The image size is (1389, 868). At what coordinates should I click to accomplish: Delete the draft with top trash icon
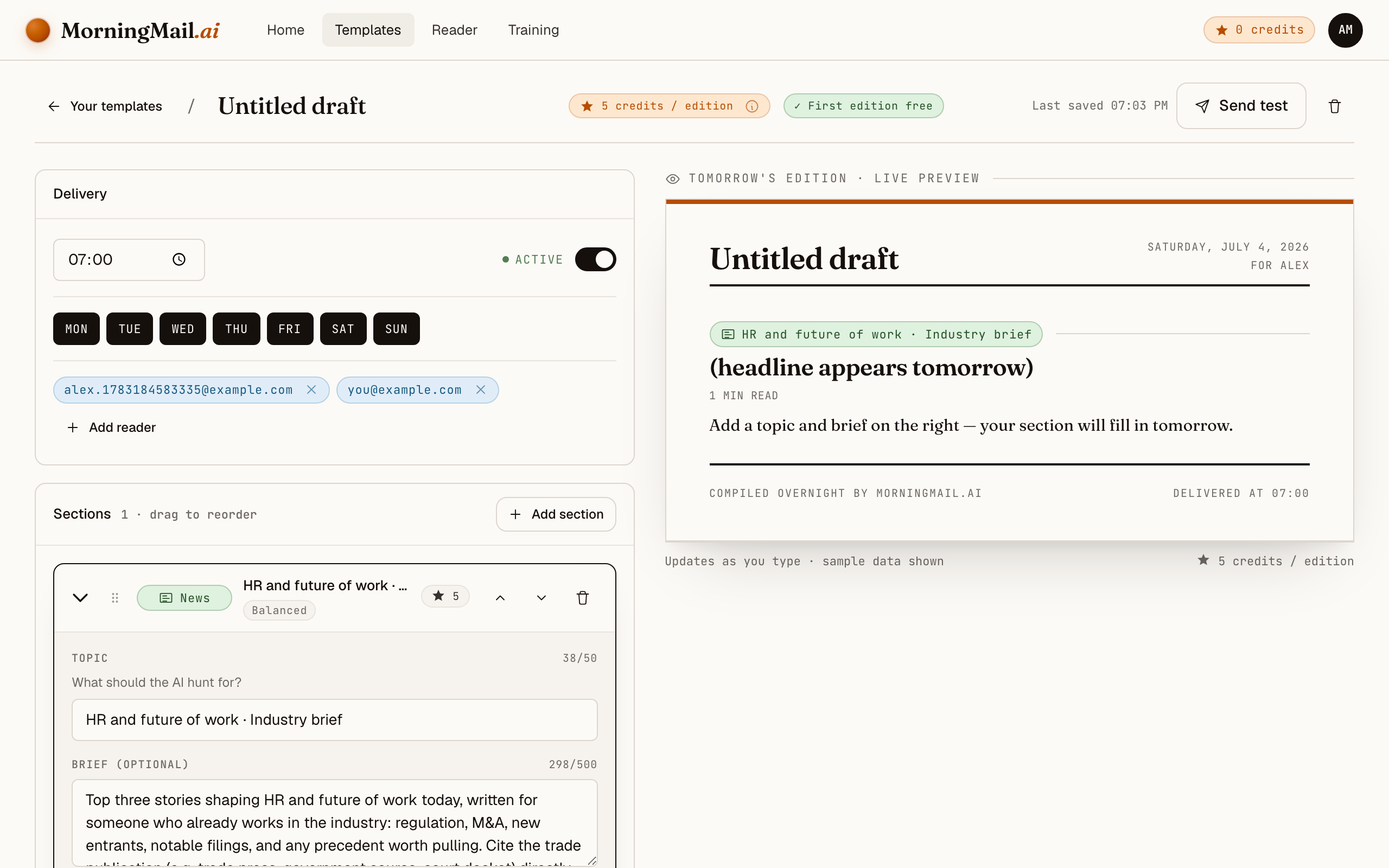(x=1335, y=106)
